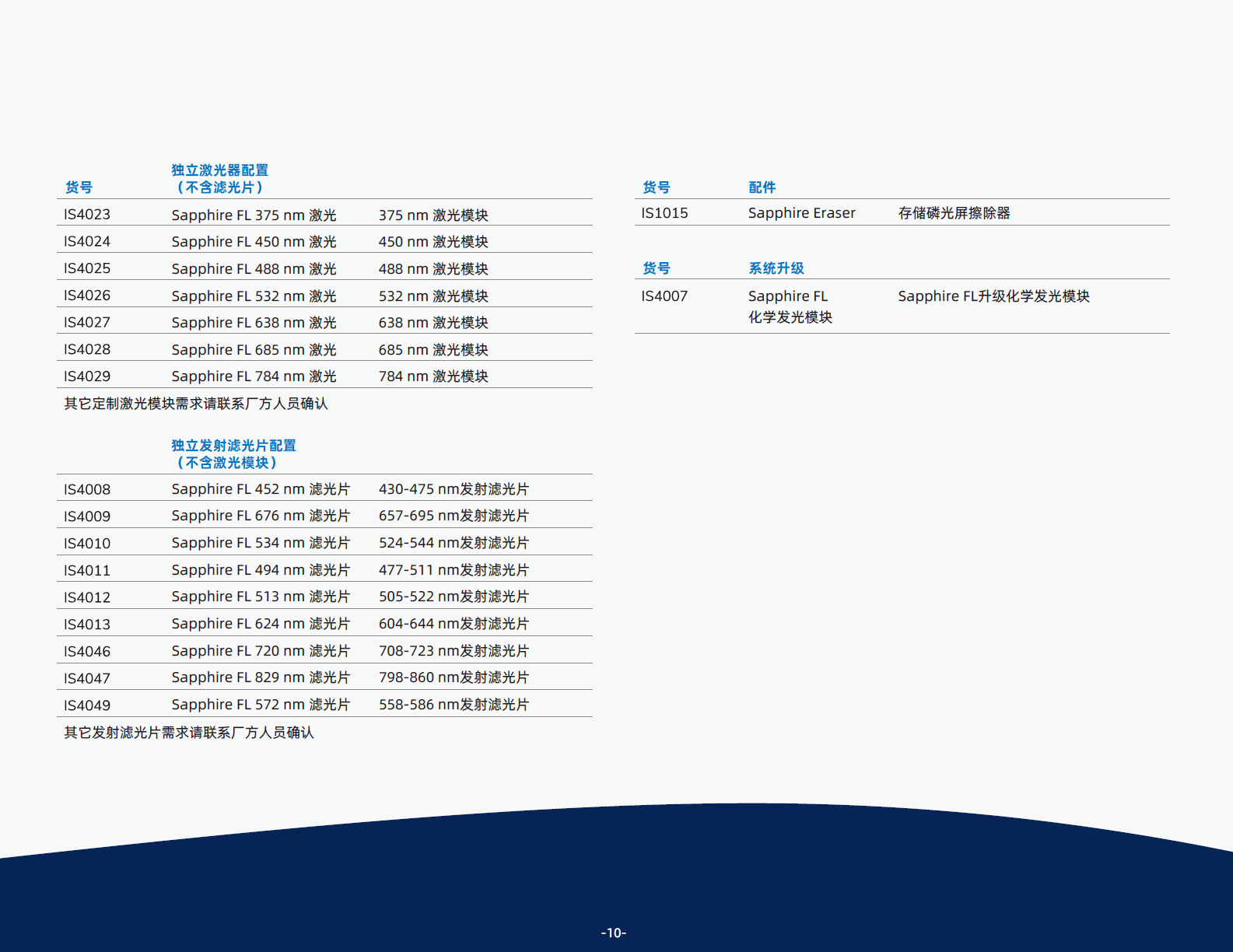Click the 独立发射滤光片配置 section heading
The width and height of the screenshot is (1233, 952).
click(233, 446)
